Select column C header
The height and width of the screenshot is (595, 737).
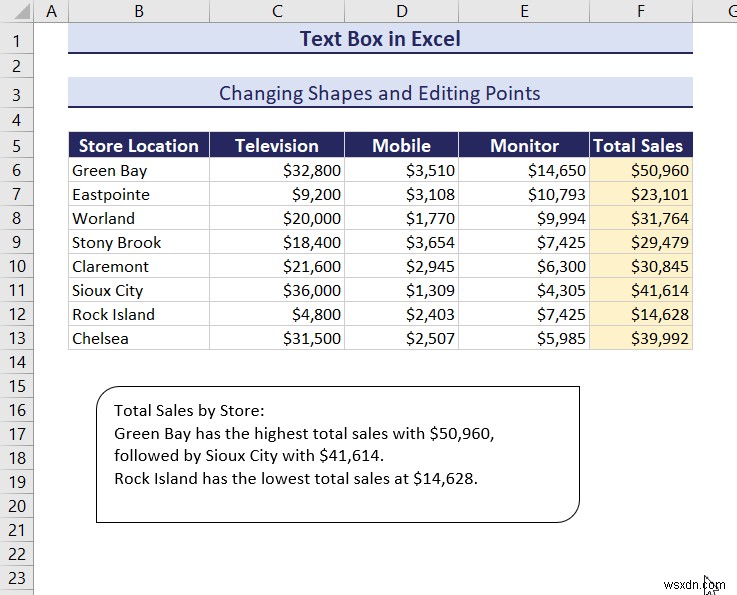277,11
